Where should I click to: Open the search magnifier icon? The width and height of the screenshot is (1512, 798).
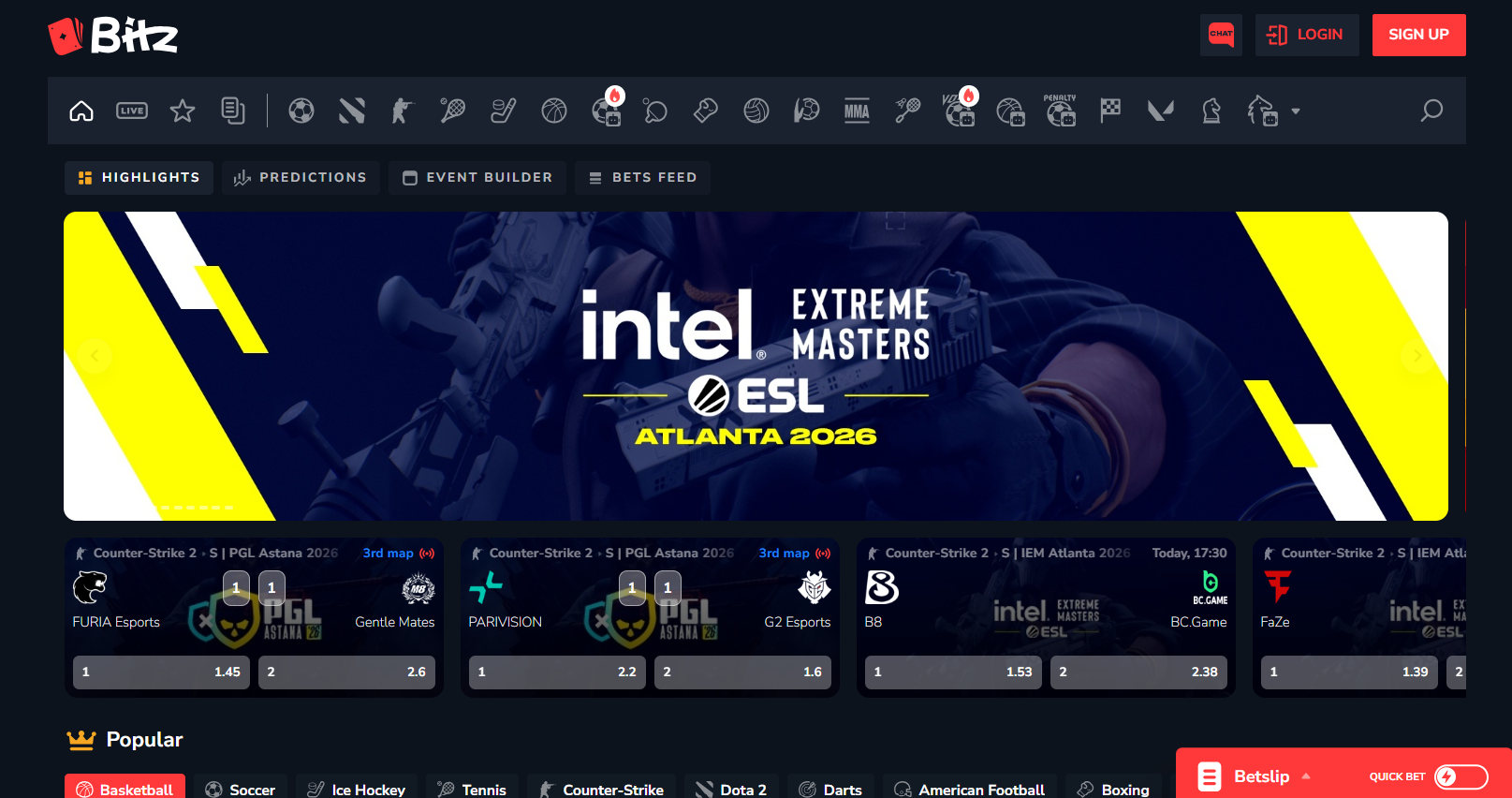(x=1431, y=111)
